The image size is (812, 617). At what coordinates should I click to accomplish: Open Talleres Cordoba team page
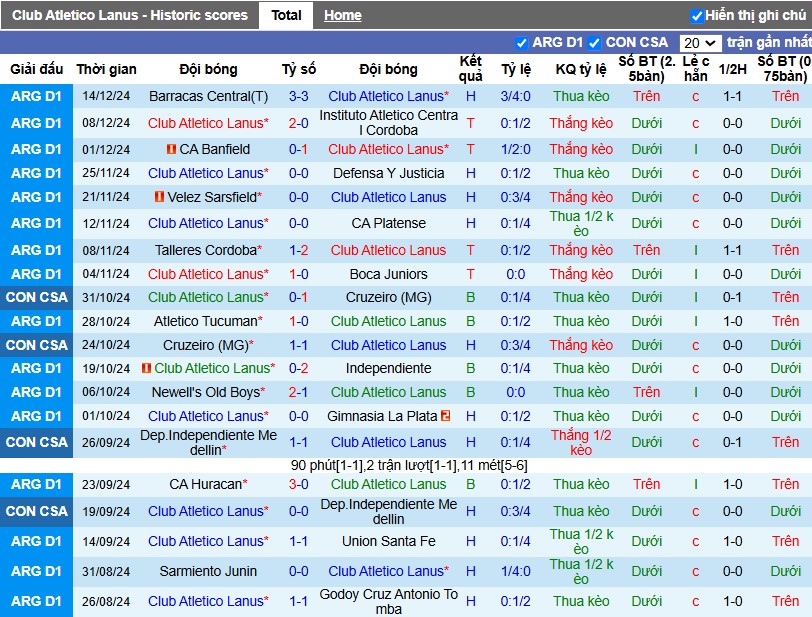[208, 250]
